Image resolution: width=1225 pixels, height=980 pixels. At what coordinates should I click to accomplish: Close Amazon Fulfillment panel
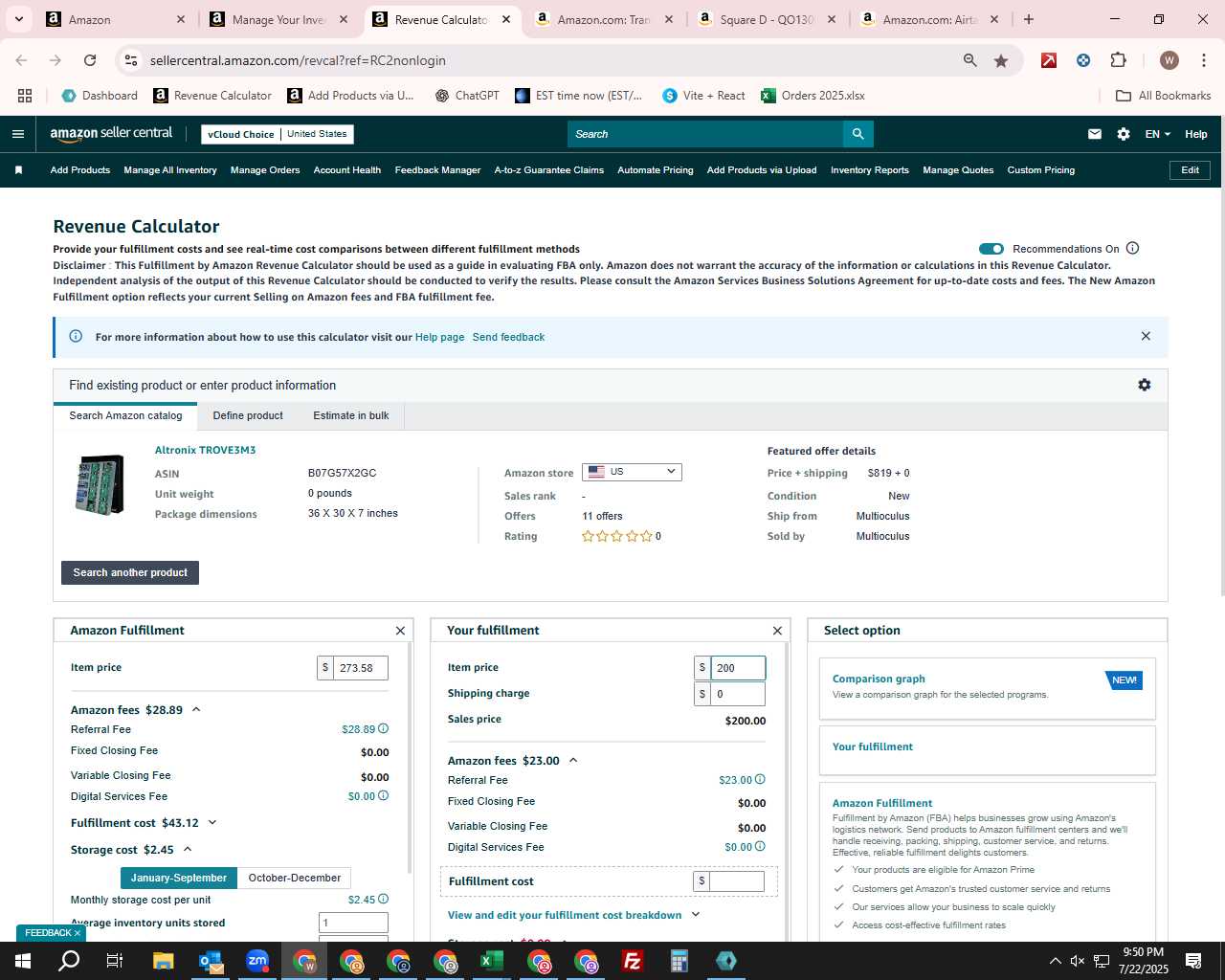click(400, 631)
